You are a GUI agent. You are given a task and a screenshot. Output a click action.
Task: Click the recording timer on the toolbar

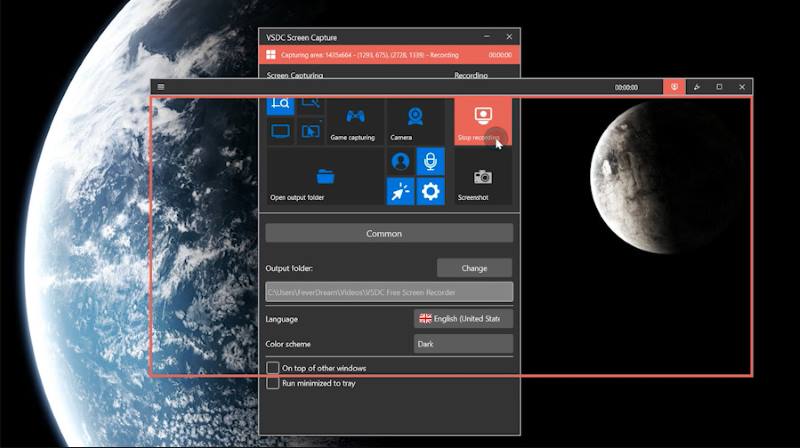[x=626, y=87]
